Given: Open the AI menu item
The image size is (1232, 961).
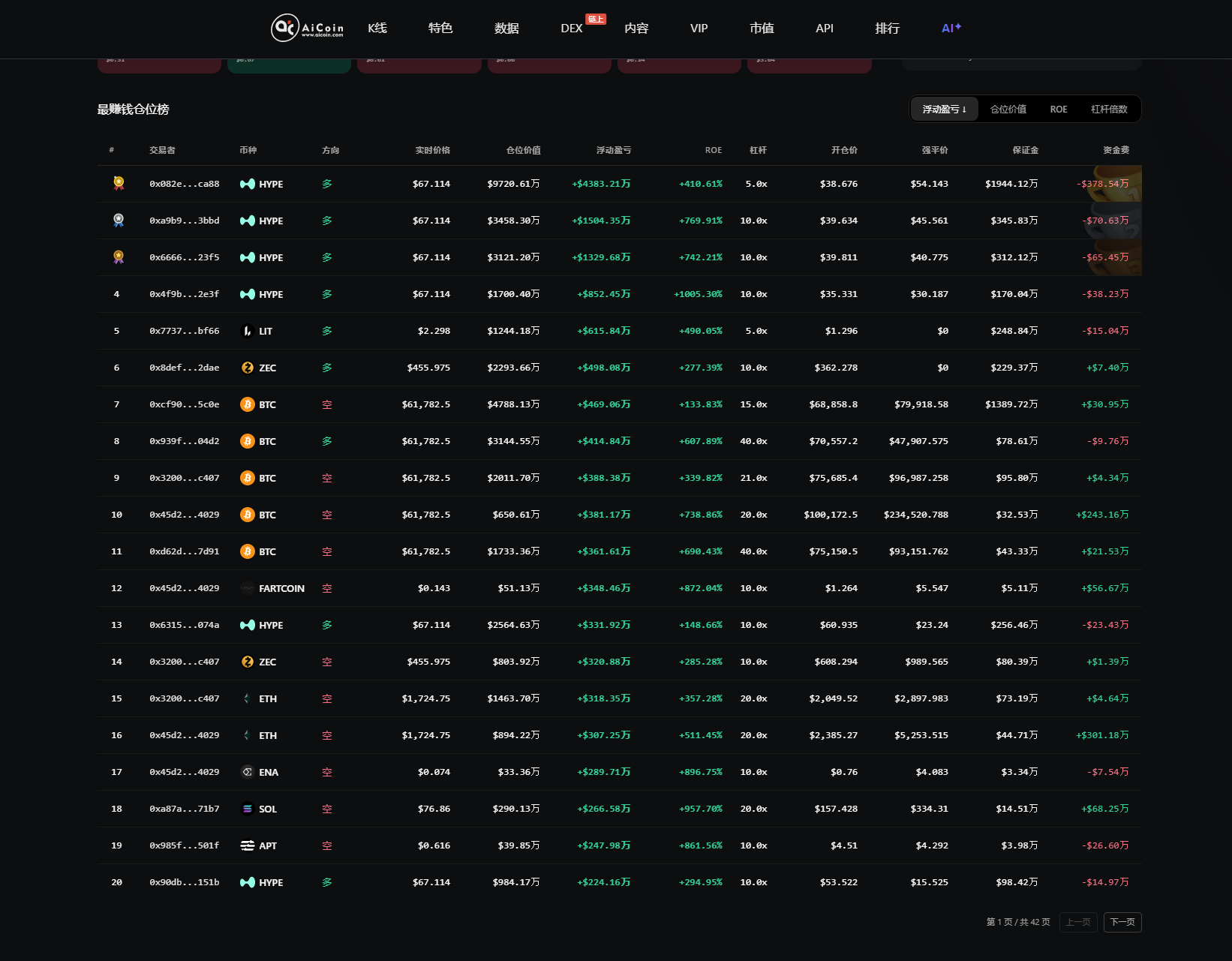Looking at the screenshot, I should pyautogui.click(x=951, y=28).
